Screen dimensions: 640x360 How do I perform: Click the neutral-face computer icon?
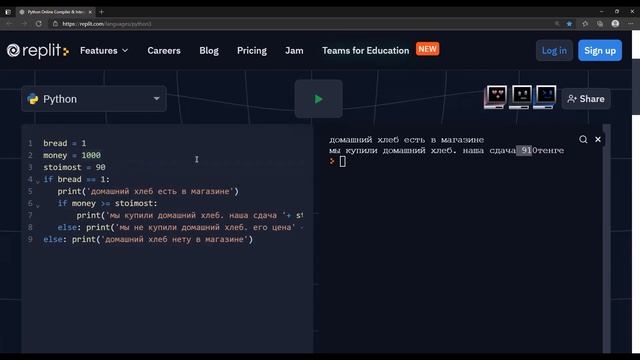520,97
